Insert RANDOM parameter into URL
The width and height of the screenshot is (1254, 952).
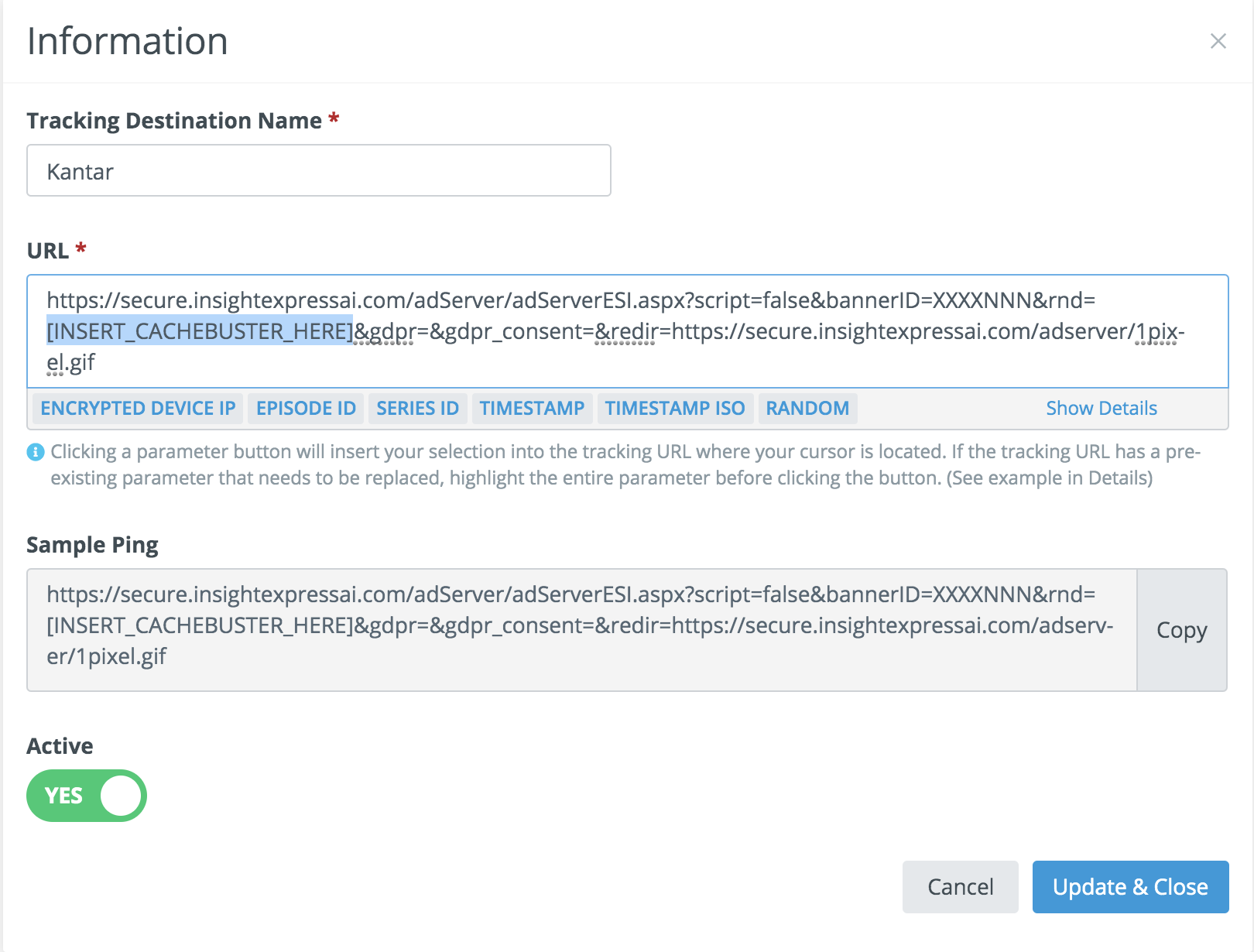(807, 408)
